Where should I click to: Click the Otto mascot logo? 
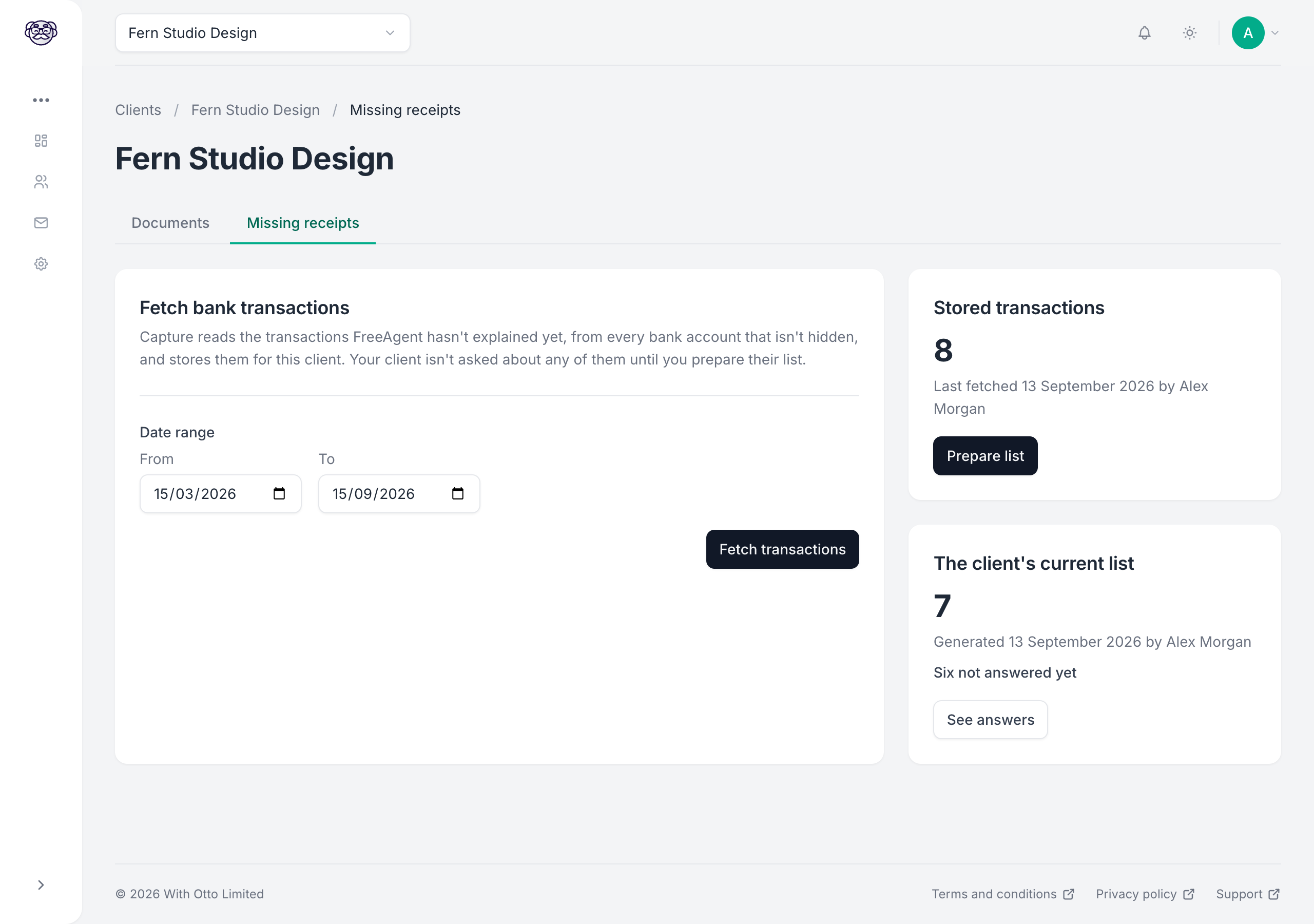coord(41,33)
